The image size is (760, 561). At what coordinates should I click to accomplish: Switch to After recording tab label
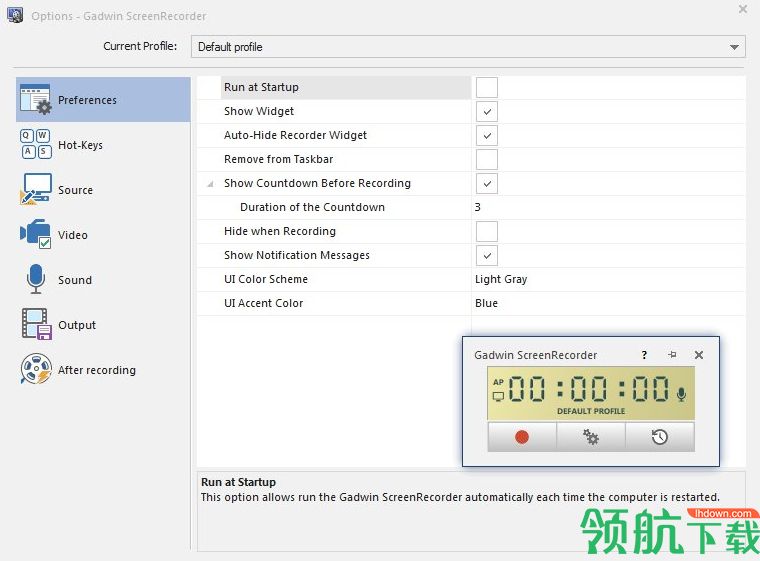point(97,370)
